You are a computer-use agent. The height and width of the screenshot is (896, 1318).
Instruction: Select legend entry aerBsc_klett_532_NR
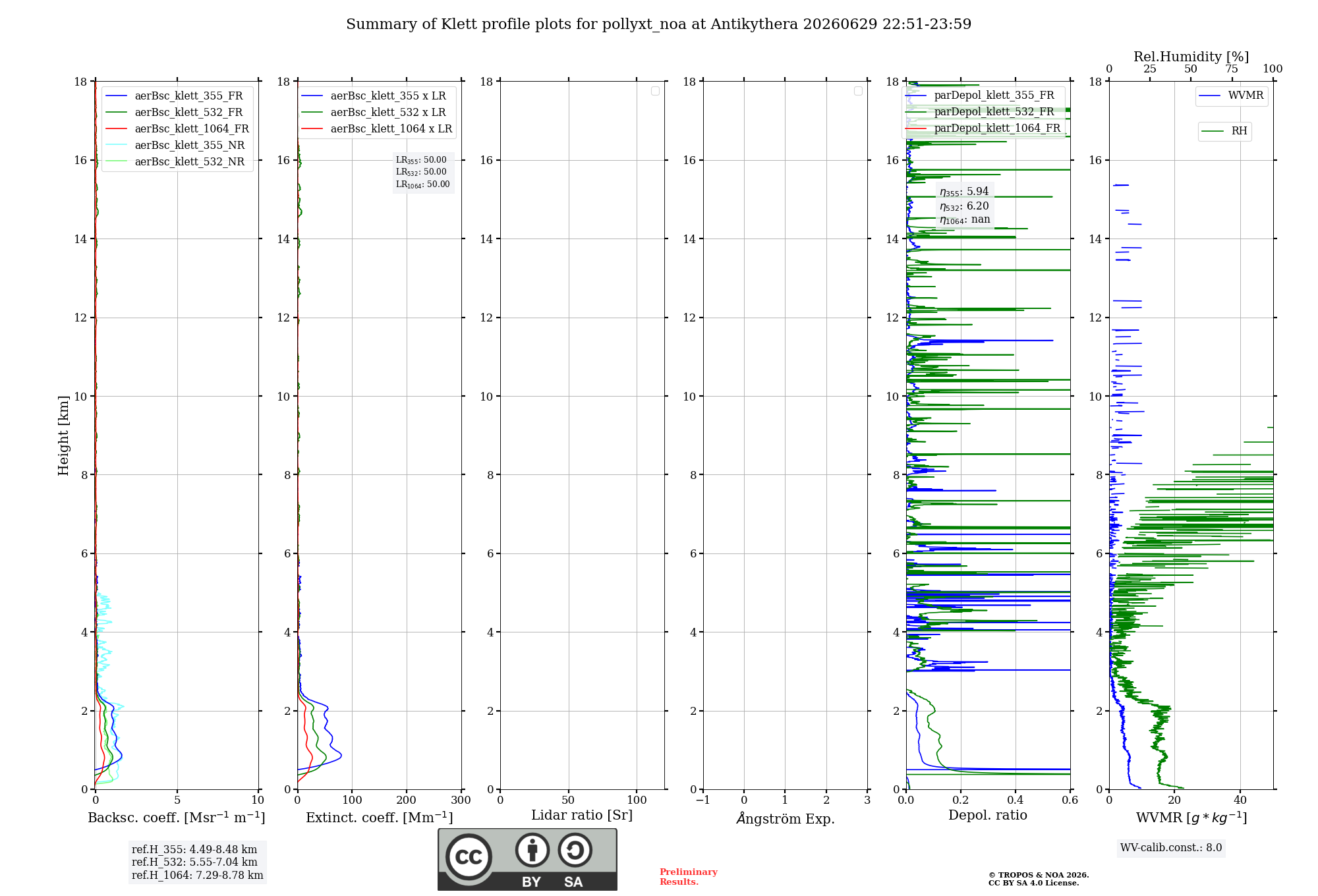(177, 161)
